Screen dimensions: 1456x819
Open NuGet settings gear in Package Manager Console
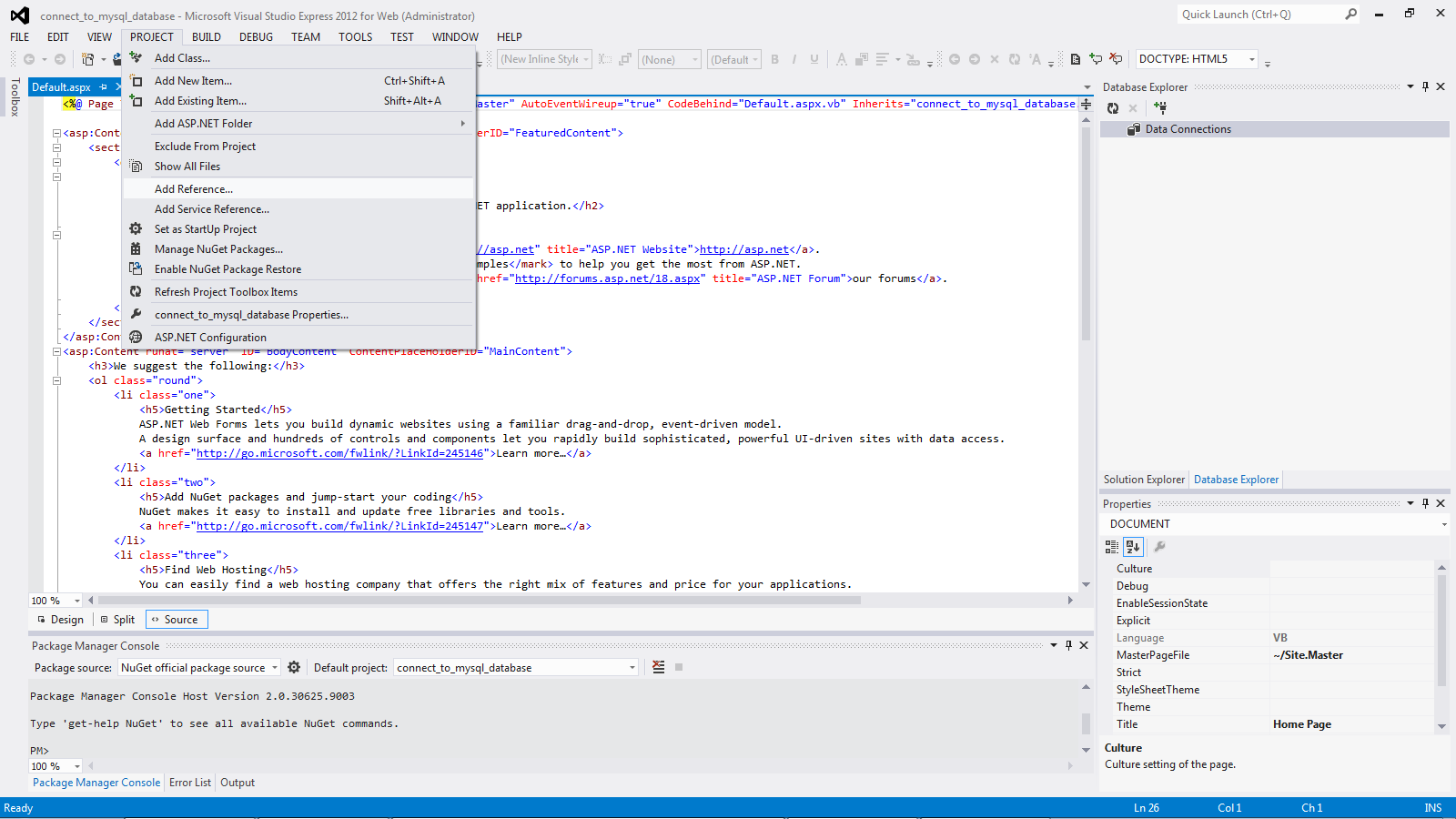[x=294, y=667]
